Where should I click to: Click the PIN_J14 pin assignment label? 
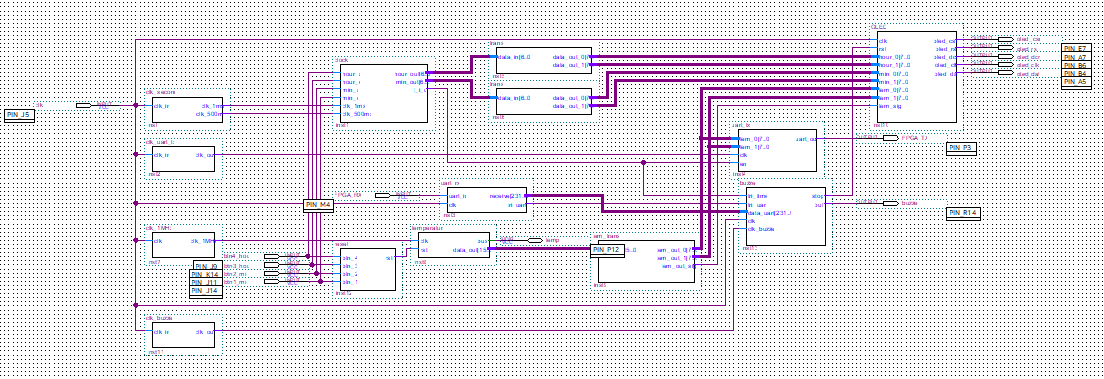point(206,291)
